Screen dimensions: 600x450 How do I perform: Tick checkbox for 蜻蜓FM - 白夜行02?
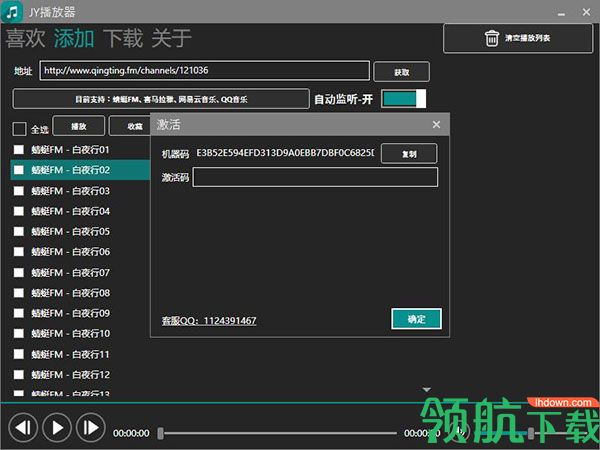click(18, 170)
